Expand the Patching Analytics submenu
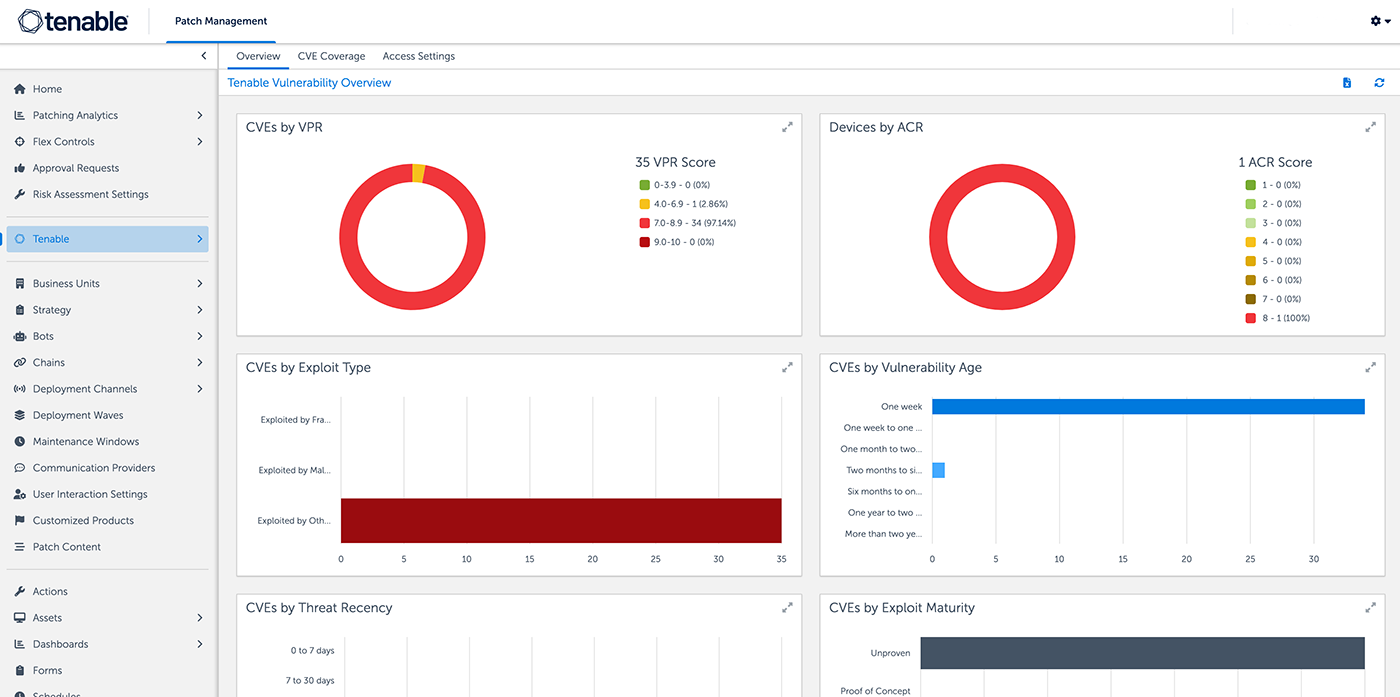 click(x=200, y=115)
